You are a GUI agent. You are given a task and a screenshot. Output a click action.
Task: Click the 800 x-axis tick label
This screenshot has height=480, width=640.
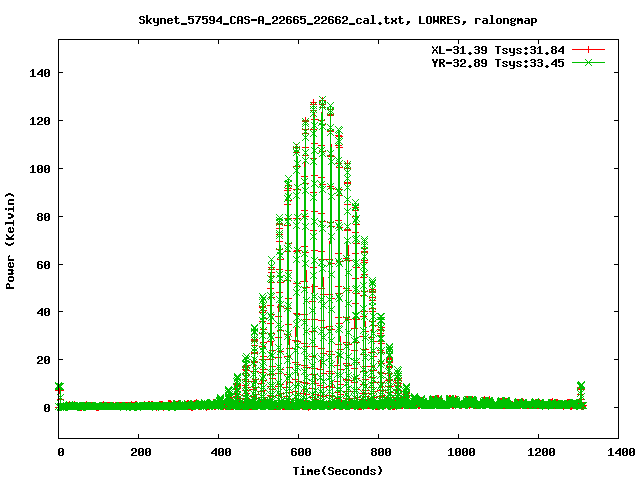coord(381,452)
